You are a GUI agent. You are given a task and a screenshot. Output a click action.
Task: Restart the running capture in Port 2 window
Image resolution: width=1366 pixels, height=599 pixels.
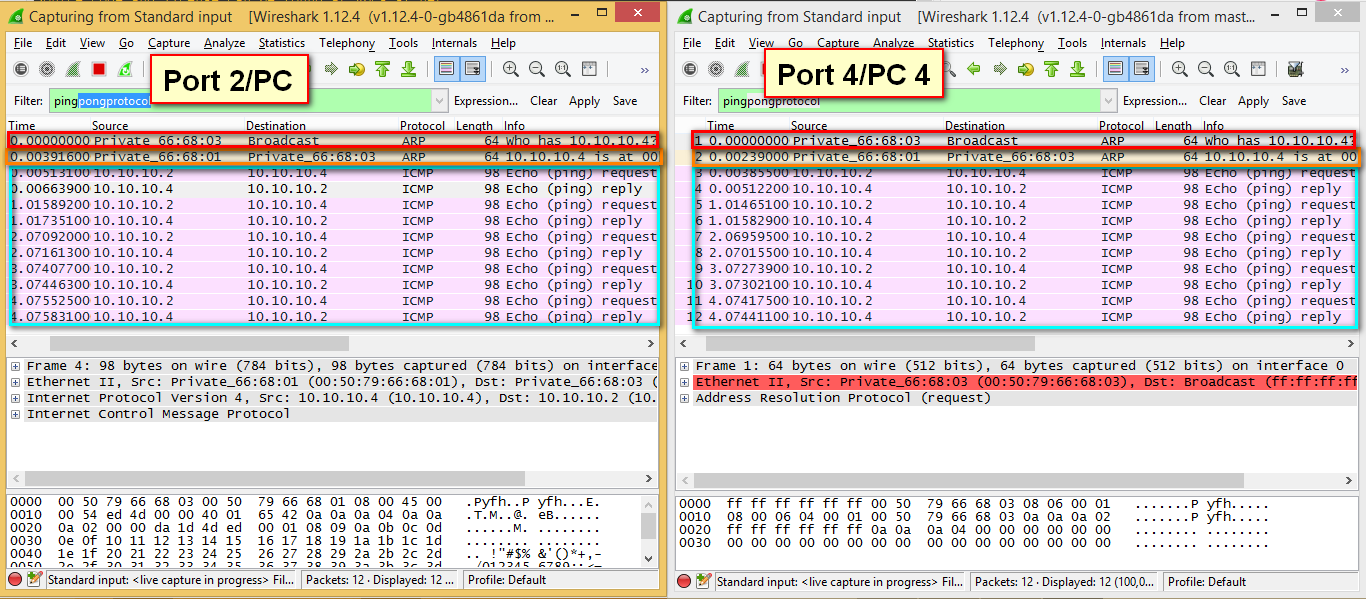125,68
